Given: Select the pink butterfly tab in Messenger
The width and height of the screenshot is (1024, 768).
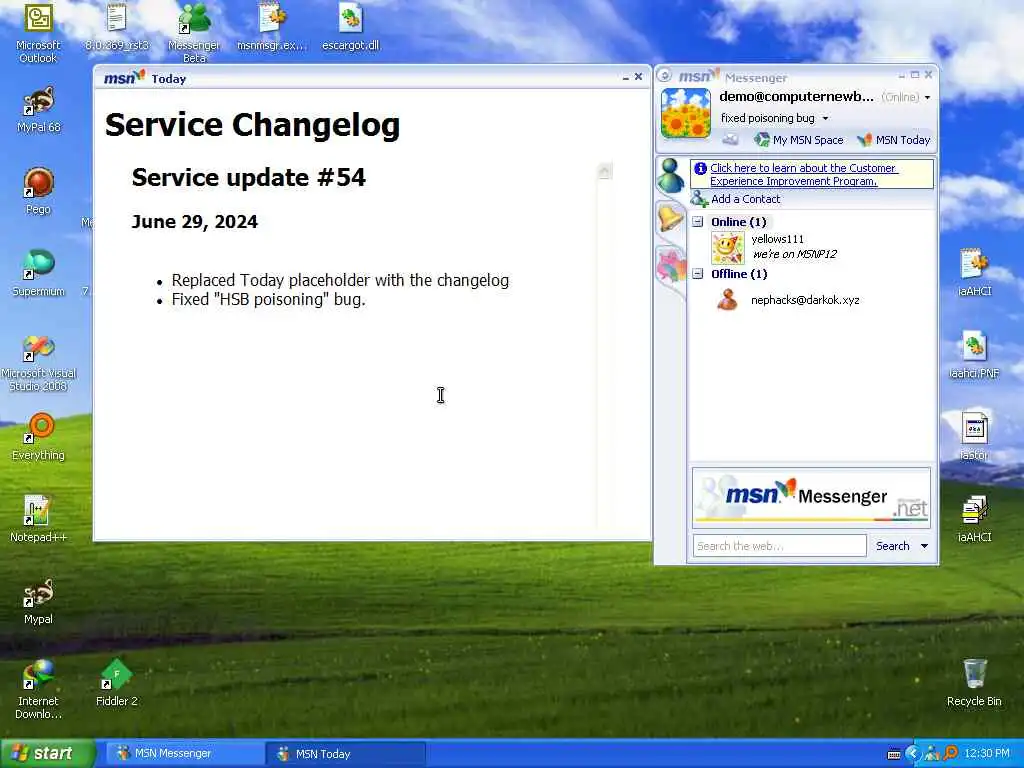Looking at the screenshot, I should click(671, 266).
